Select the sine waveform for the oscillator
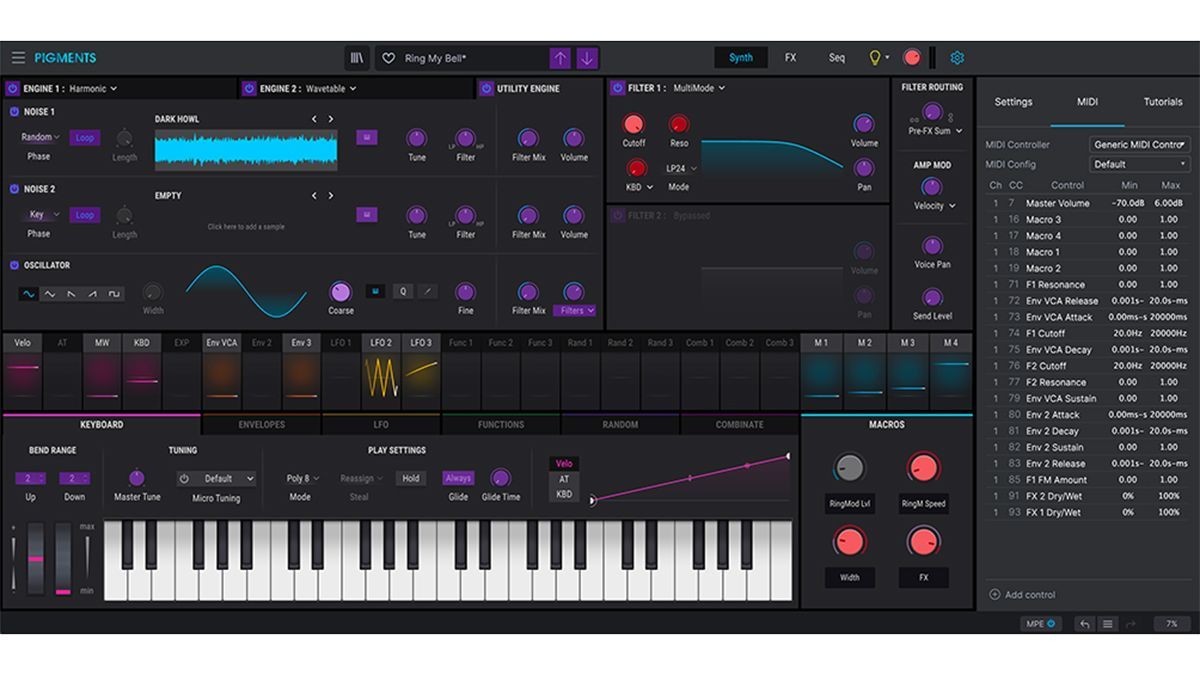This screenshot has height=675, width=1200. pyautogui.click(x=29, y=294)
